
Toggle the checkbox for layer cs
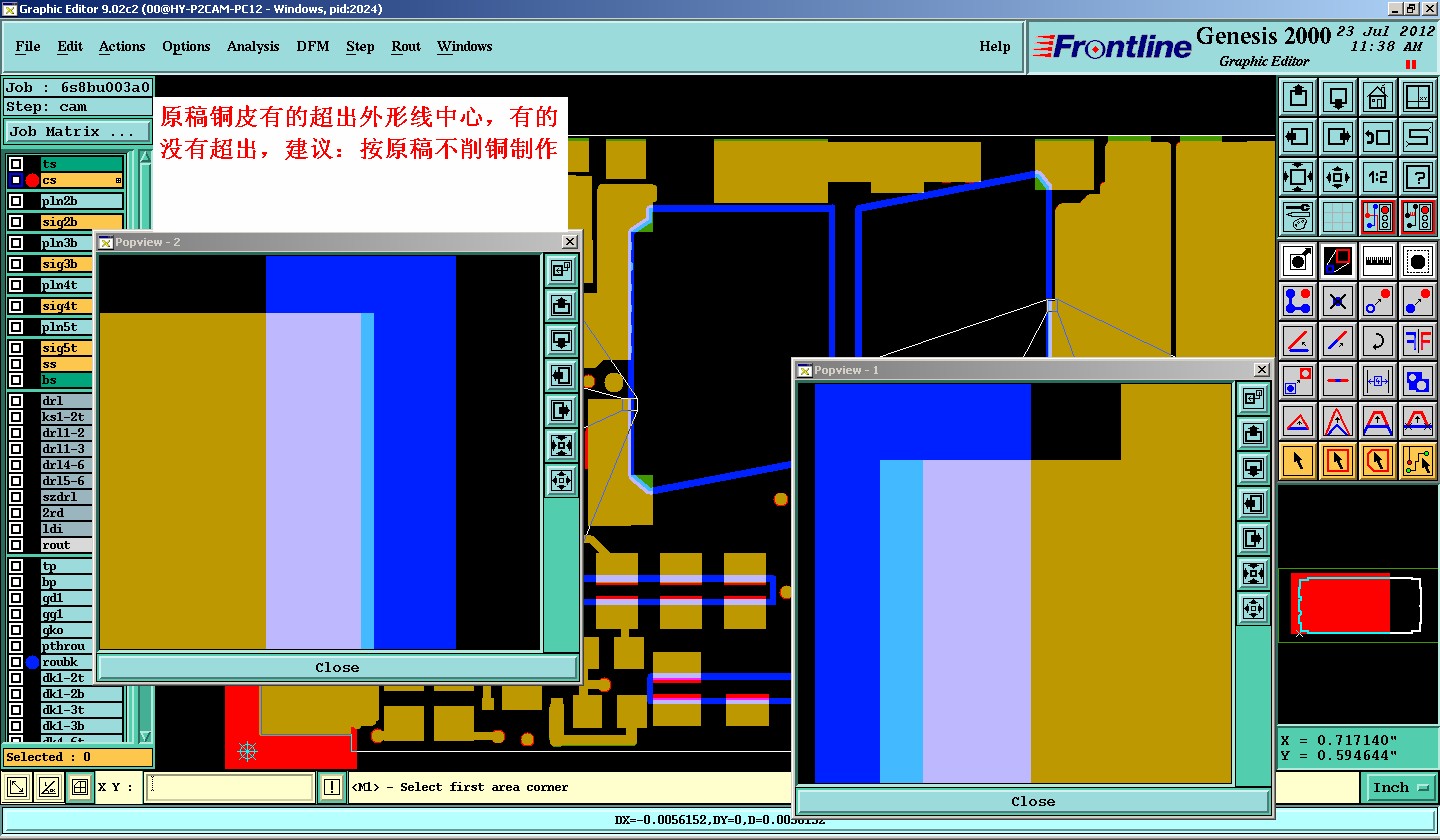point(16,180)
